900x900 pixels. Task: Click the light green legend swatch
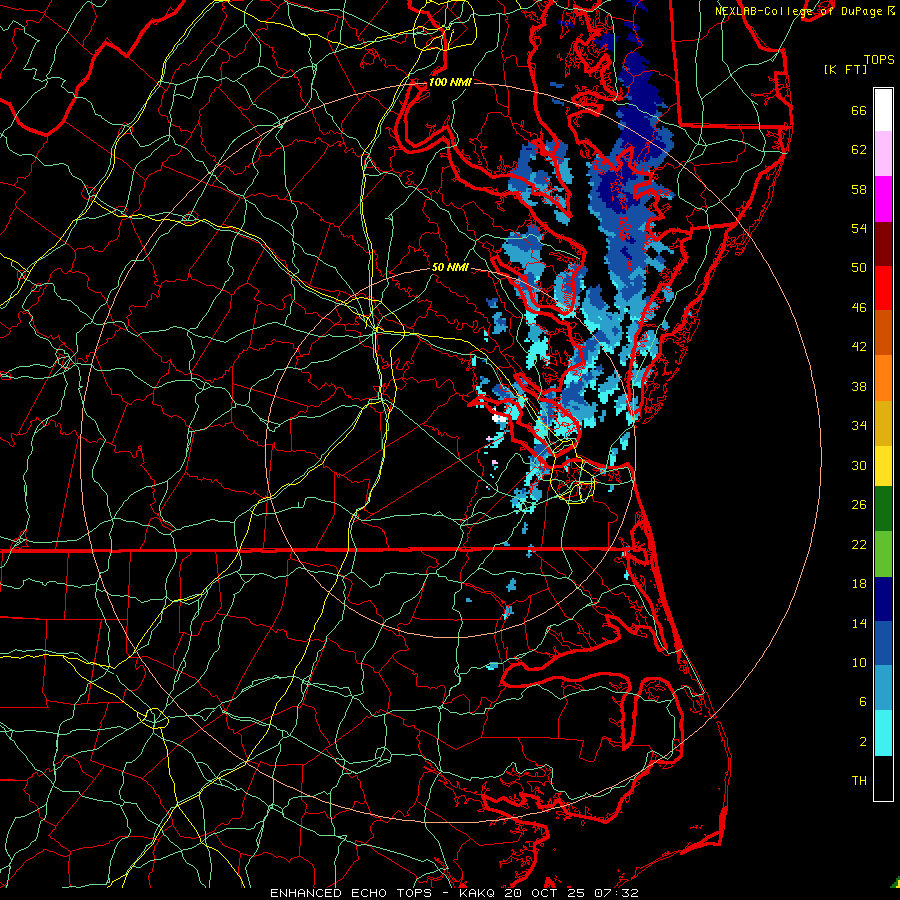883,554
